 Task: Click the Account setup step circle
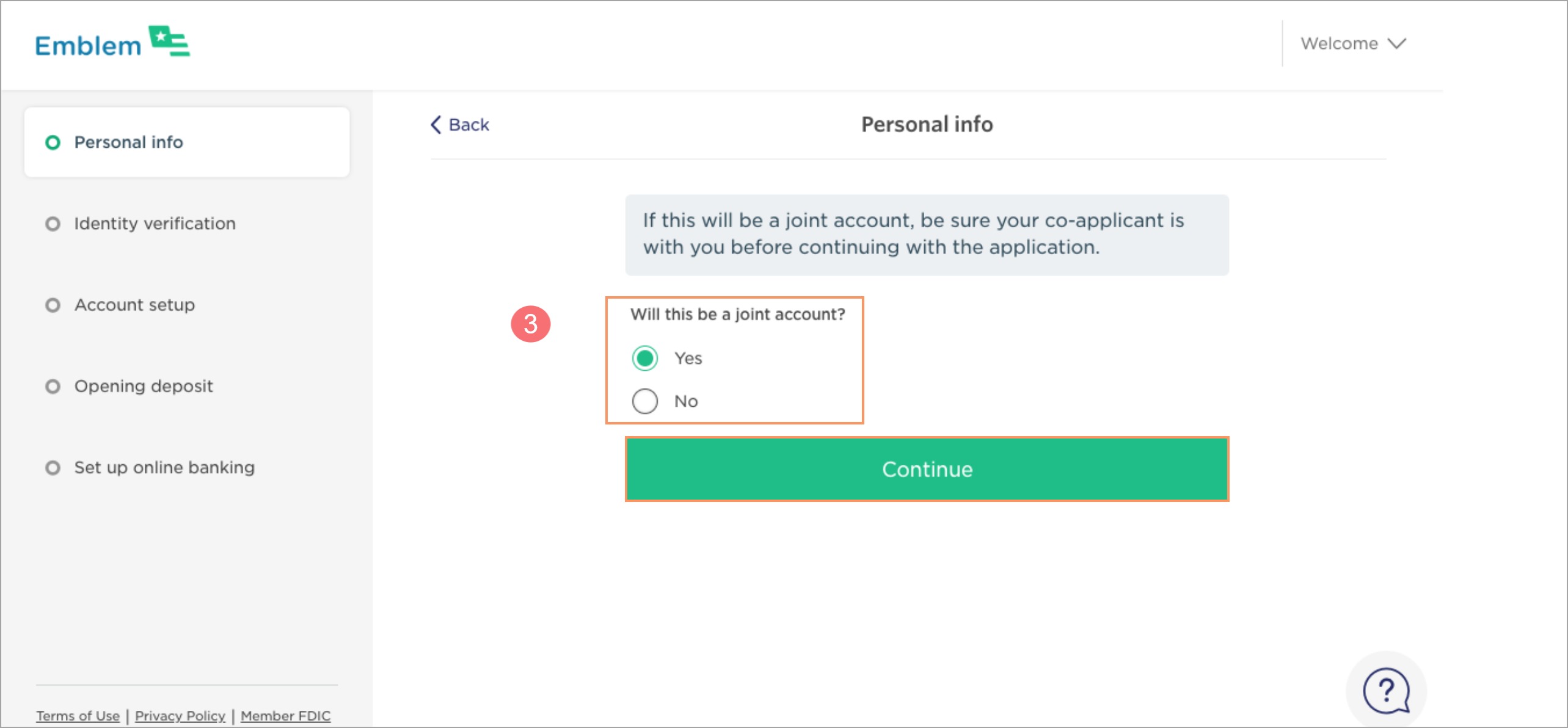click(53, 305)
